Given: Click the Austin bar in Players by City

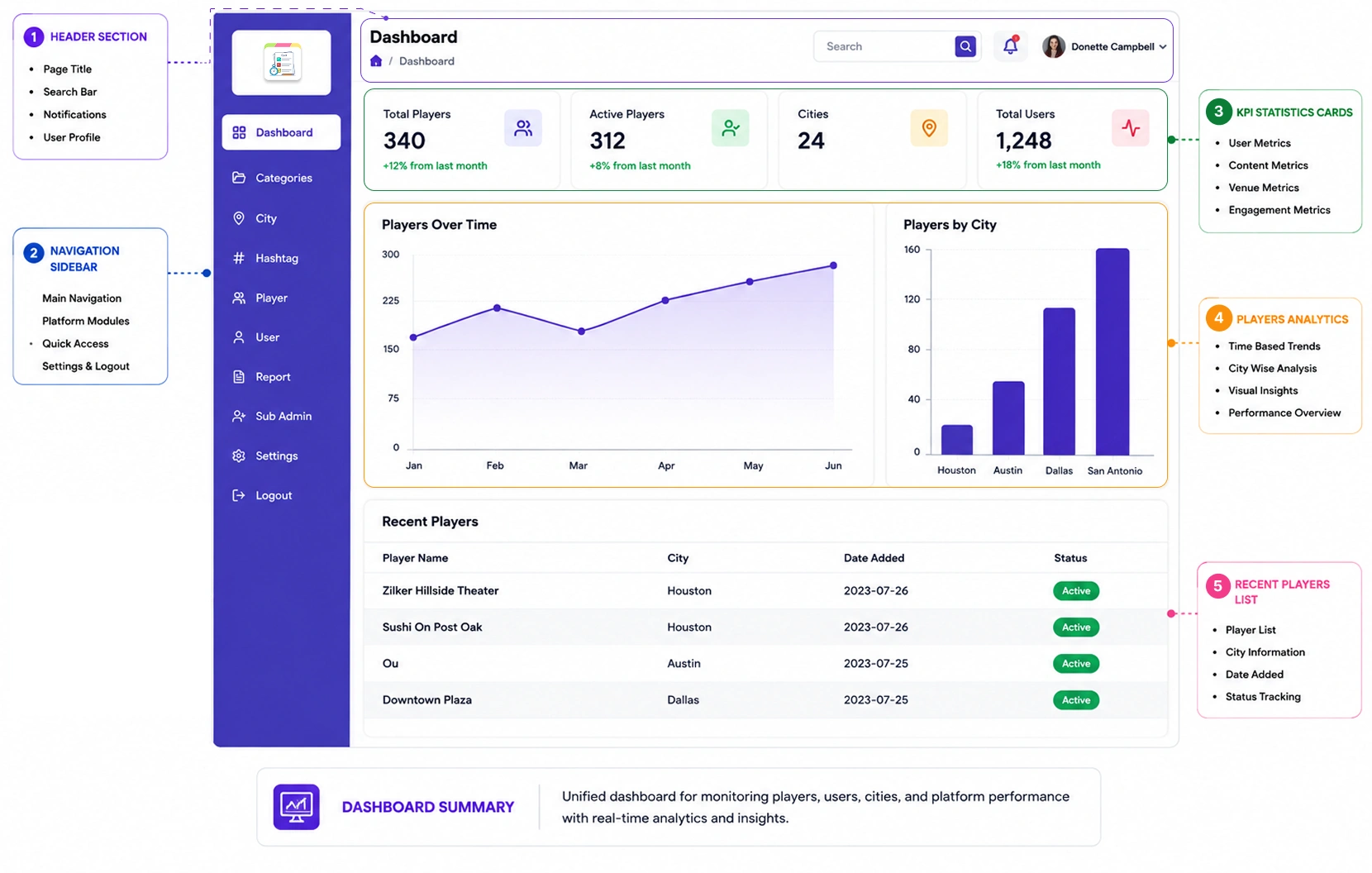Looking at the screenshot, I should (1008, 417).
